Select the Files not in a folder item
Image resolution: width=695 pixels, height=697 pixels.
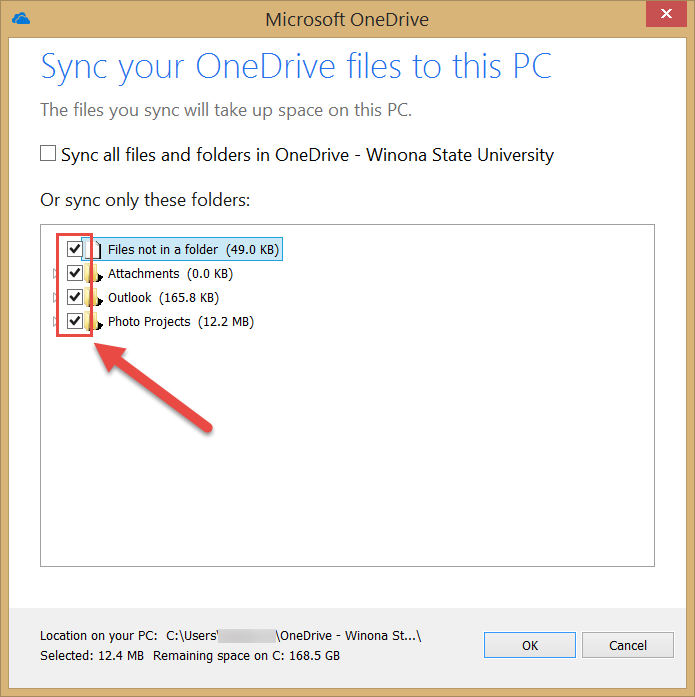pos(163,249)
